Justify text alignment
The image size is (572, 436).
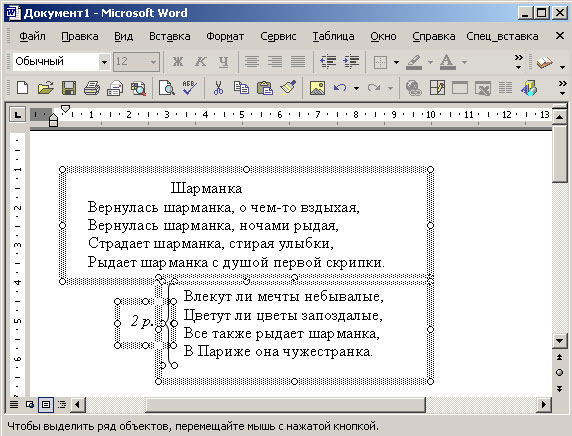pos(298,62)
